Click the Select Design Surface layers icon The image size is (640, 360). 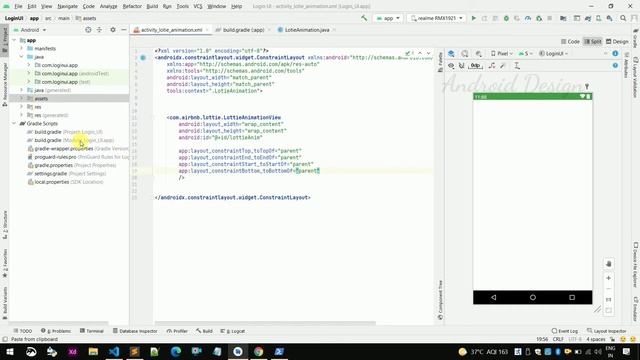click(x=451, y=53)
